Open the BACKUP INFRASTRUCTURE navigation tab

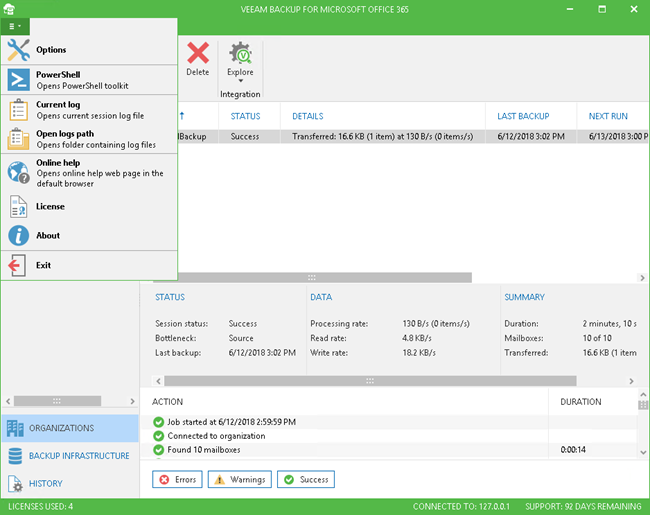click(x=70, y=456)
